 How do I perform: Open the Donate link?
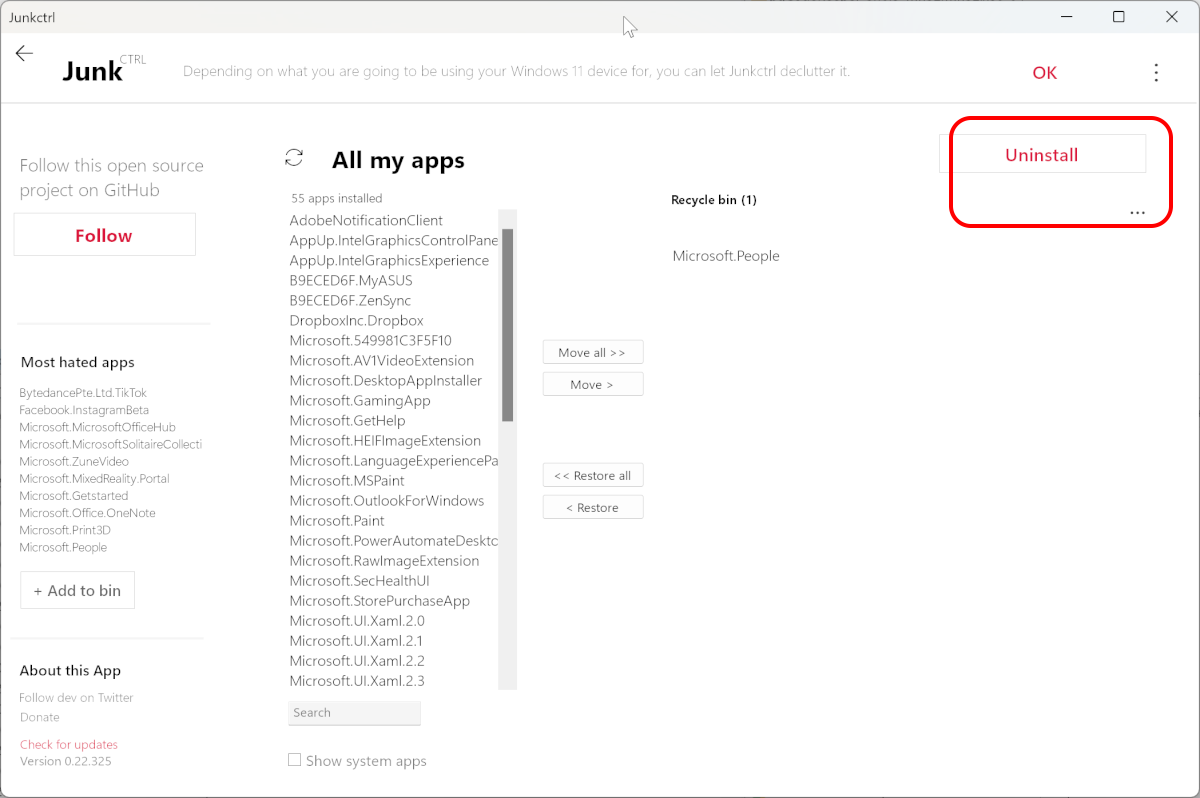[x=39, y=717]
